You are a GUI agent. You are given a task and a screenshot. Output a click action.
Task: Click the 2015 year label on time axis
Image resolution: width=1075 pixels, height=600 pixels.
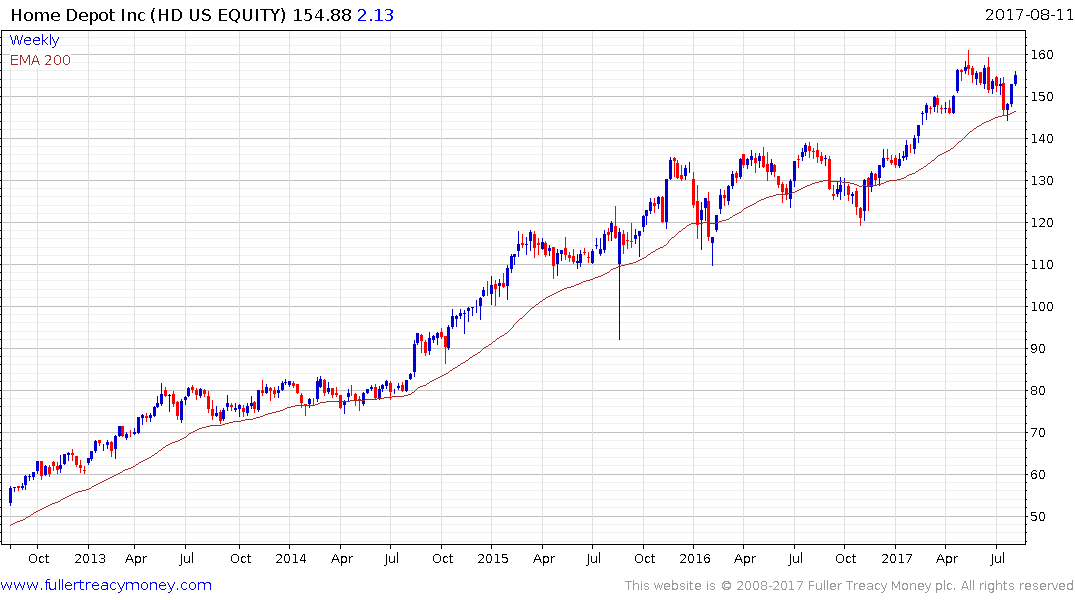[x=493, y=558]
